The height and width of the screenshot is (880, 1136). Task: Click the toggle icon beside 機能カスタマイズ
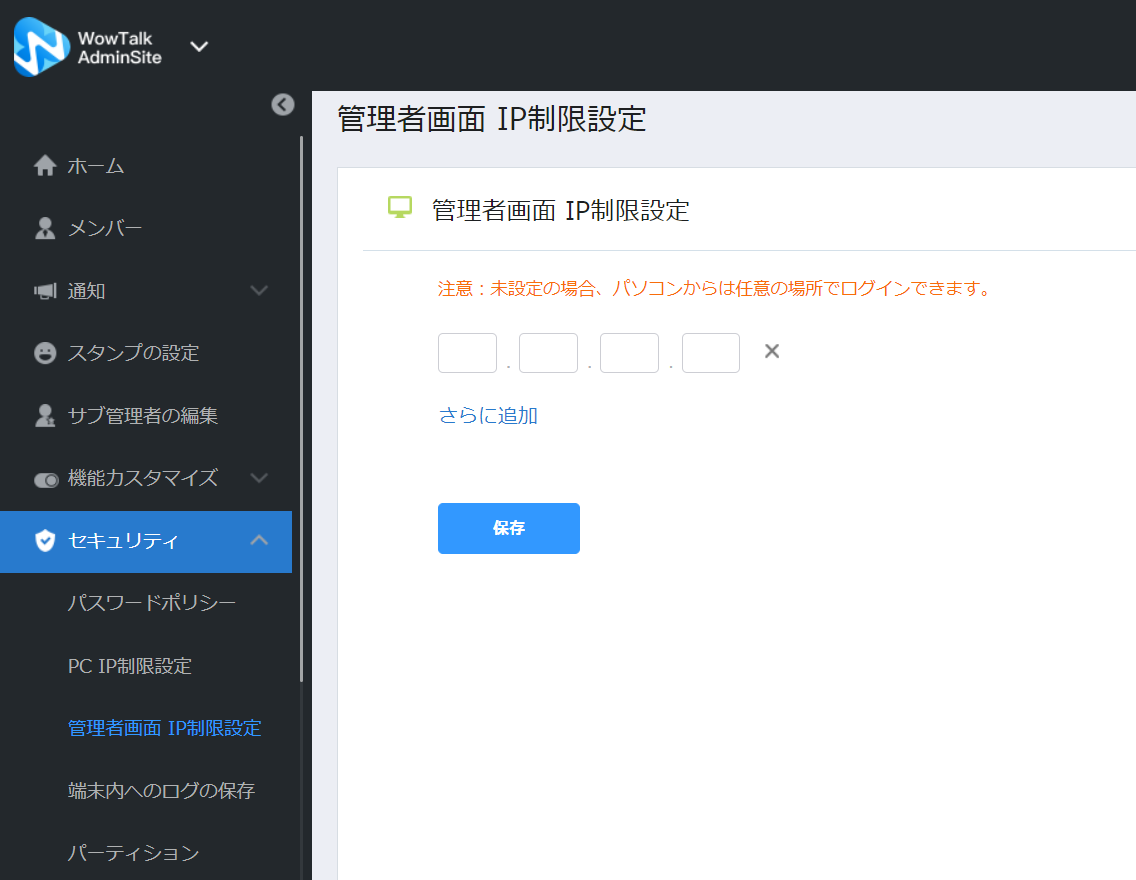point(46,480)
